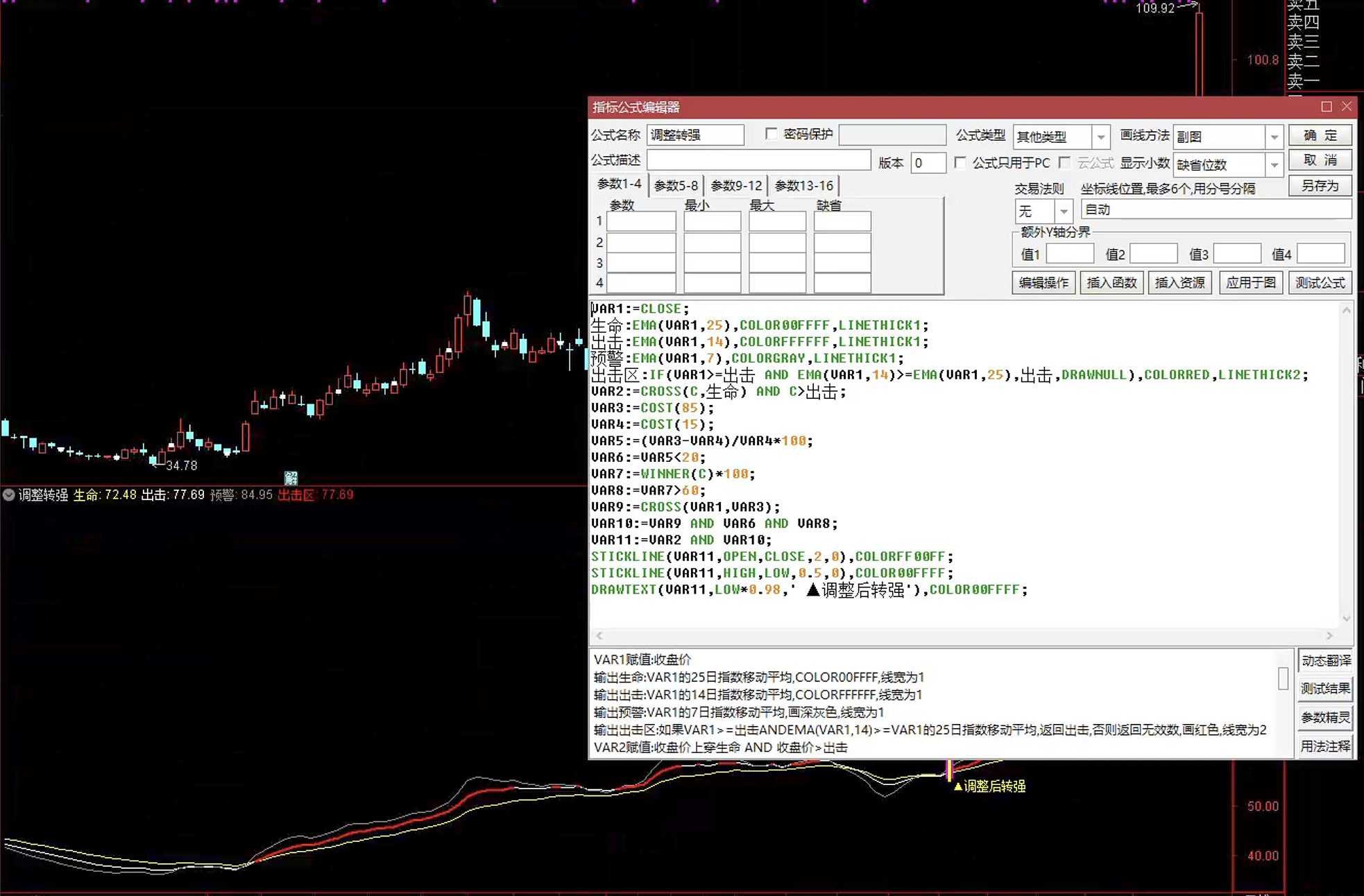Click the DRAWTEXT code line
Viewport: 1364px width, 896px height.
tap(809, 589)
